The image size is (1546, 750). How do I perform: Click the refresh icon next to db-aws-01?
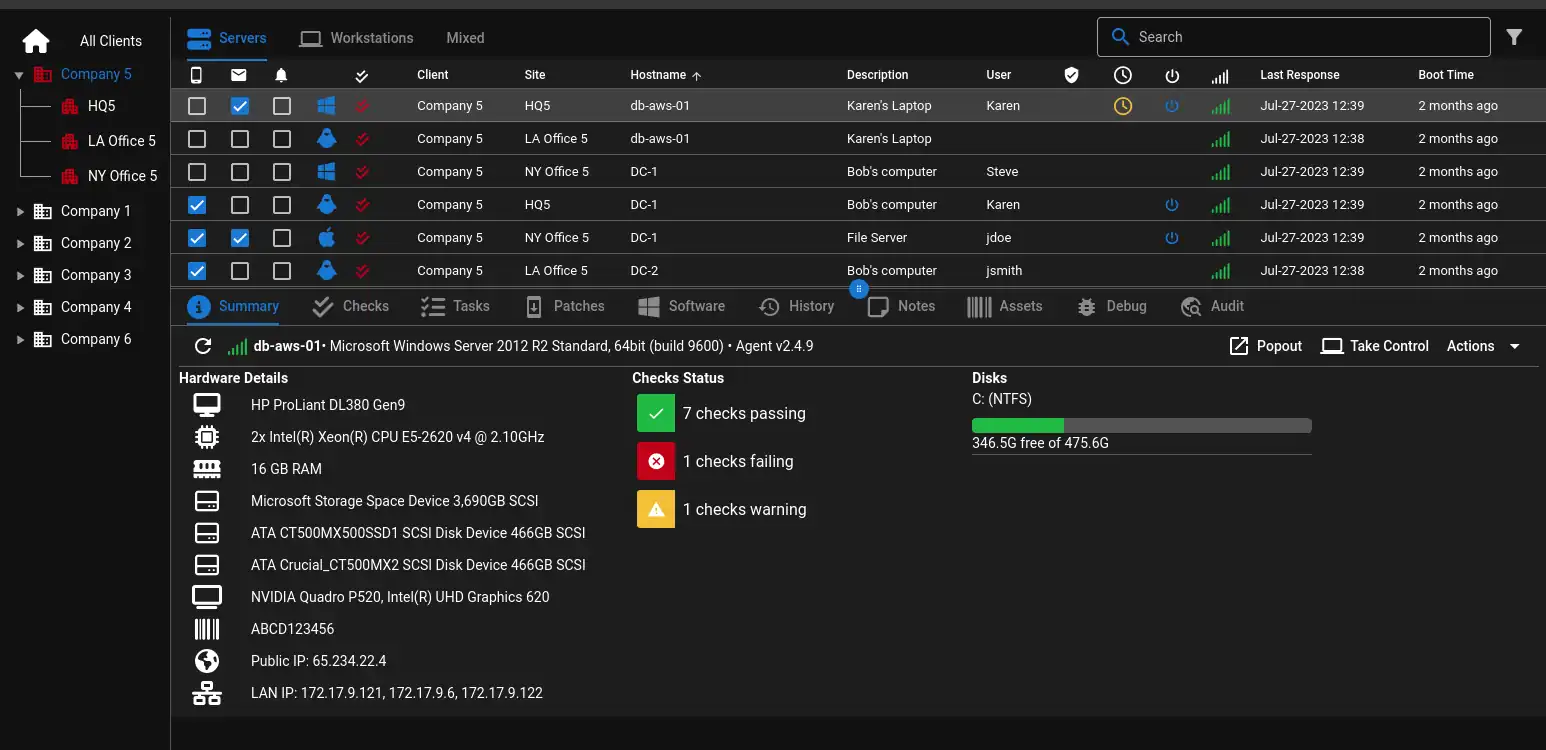(203, 346)
